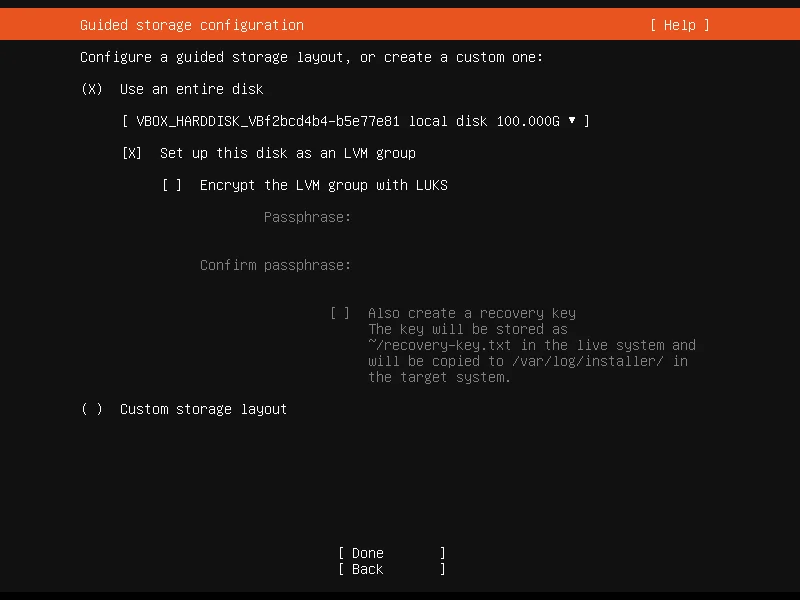Image resolution: width=800 pixels, height=600 pixels.
Task: Click the down arrow beside 100.000G
Action: coord(572,120)
